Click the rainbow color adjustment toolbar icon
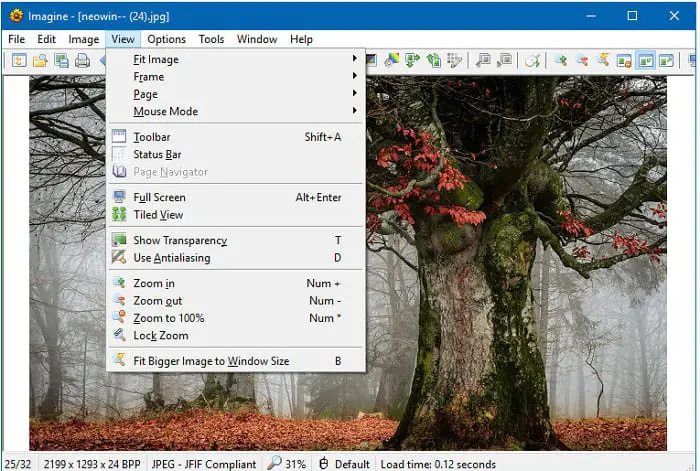The width and height of the screenshot is (700, 471). click(x=392, y=60)
